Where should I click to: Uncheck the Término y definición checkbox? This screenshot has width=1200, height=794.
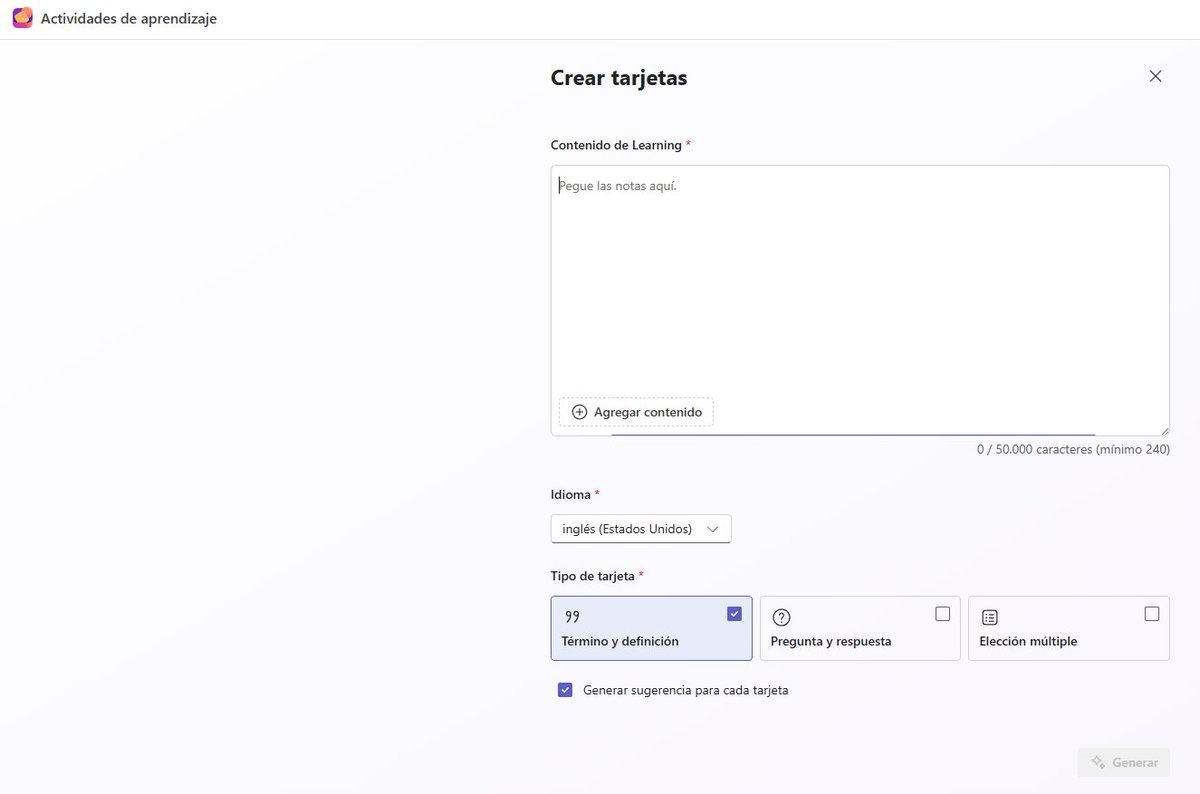tap(734, 614)
